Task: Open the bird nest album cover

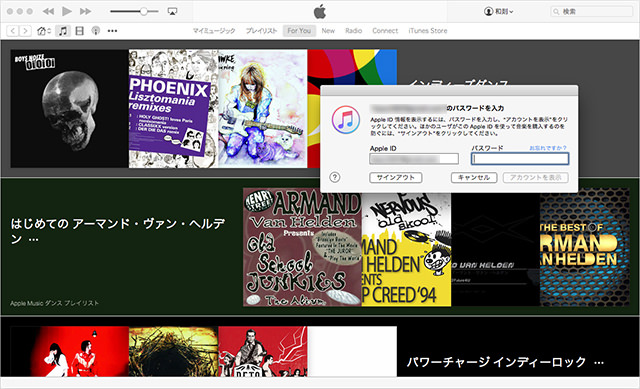Action: (x=173, y=351)
